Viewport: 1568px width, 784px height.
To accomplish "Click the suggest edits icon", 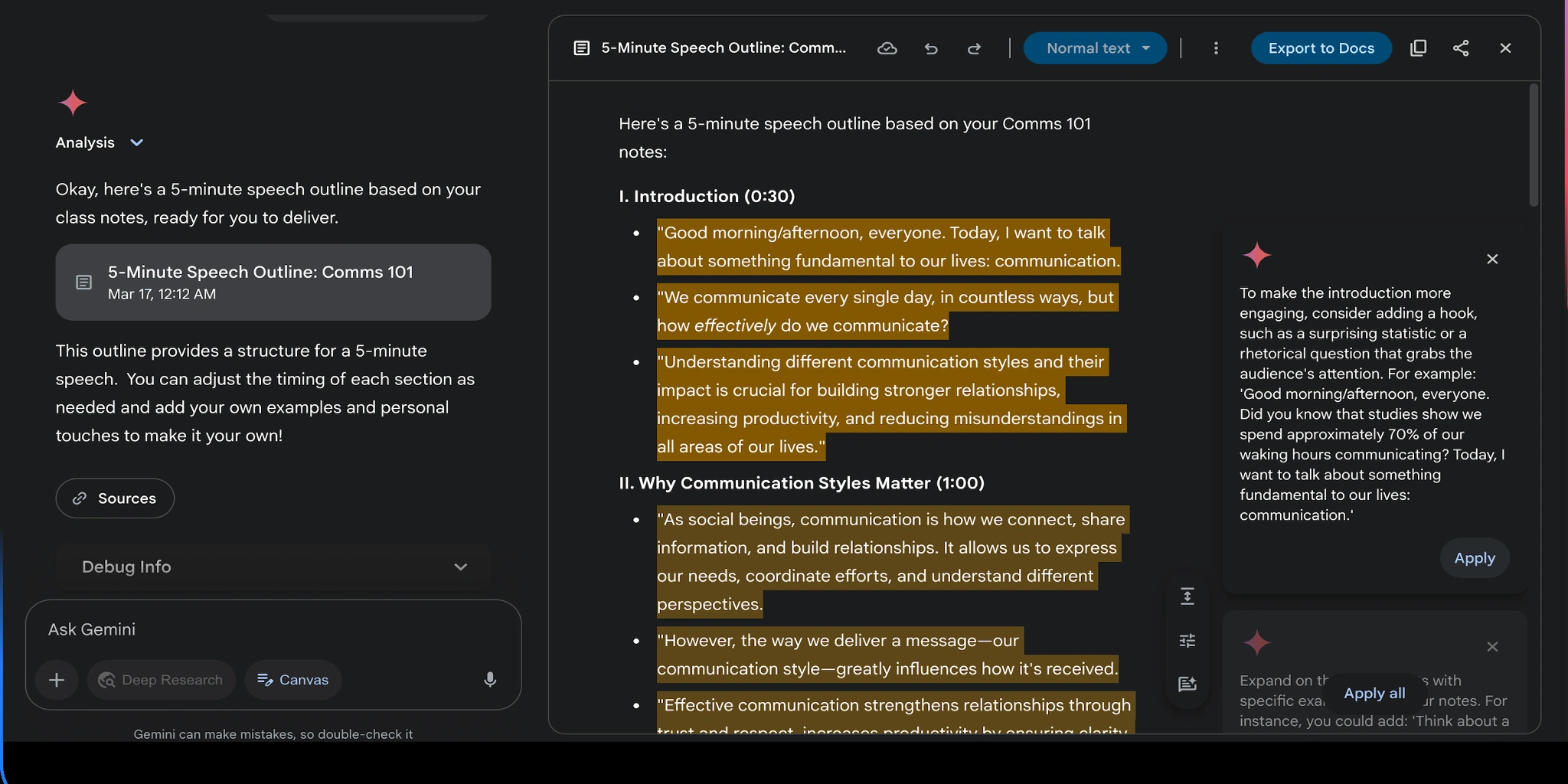I will 1187,684.
